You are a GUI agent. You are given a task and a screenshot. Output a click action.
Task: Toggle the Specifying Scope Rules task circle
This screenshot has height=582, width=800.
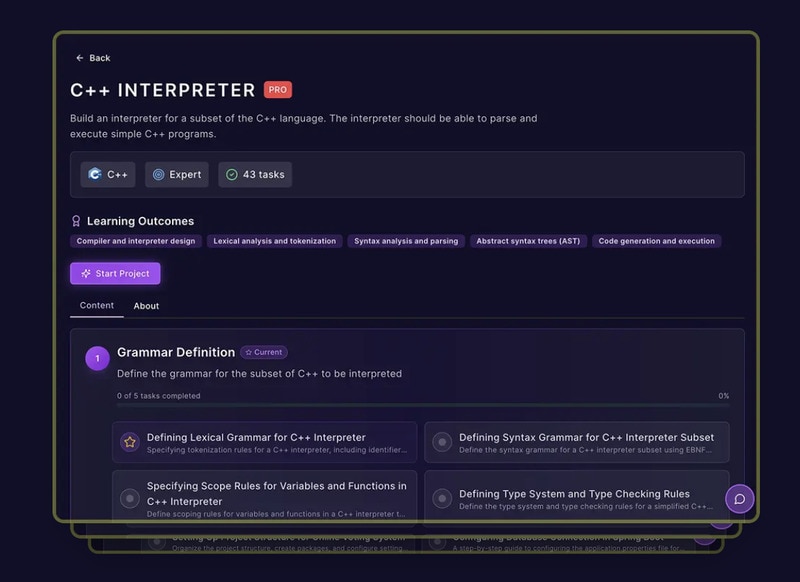coord(129,498)
